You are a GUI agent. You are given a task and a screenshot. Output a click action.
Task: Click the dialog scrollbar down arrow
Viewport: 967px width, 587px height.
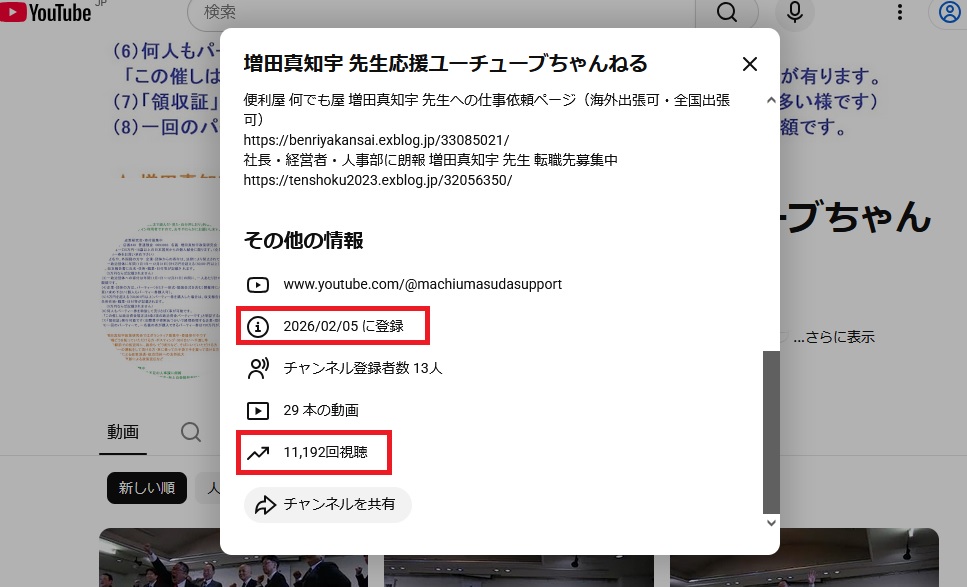tap(770, 522)
